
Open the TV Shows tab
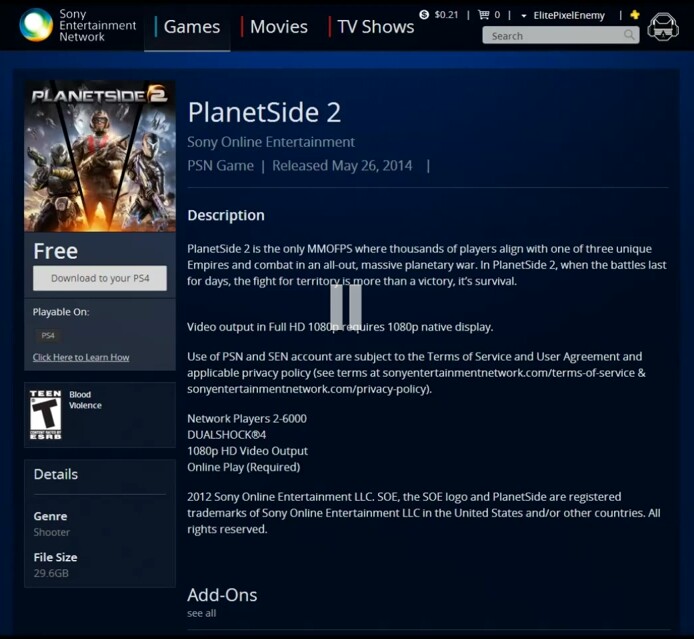(x=375, y=27)
